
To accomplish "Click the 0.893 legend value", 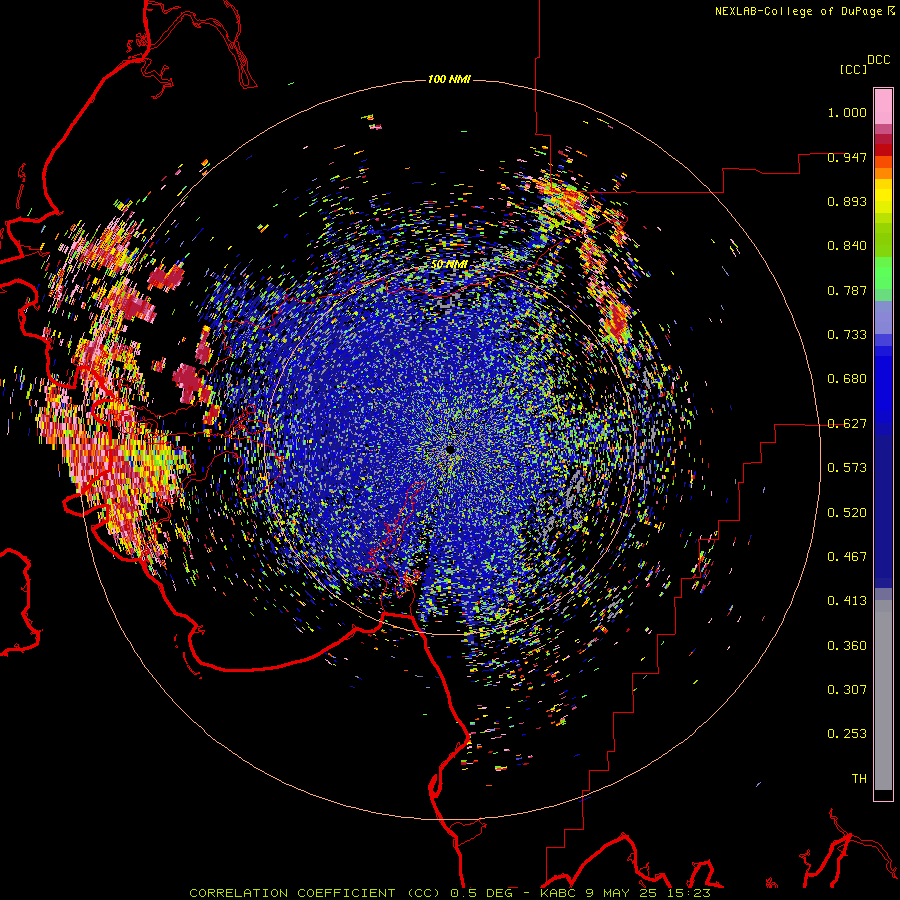I will tap(847, 201).
